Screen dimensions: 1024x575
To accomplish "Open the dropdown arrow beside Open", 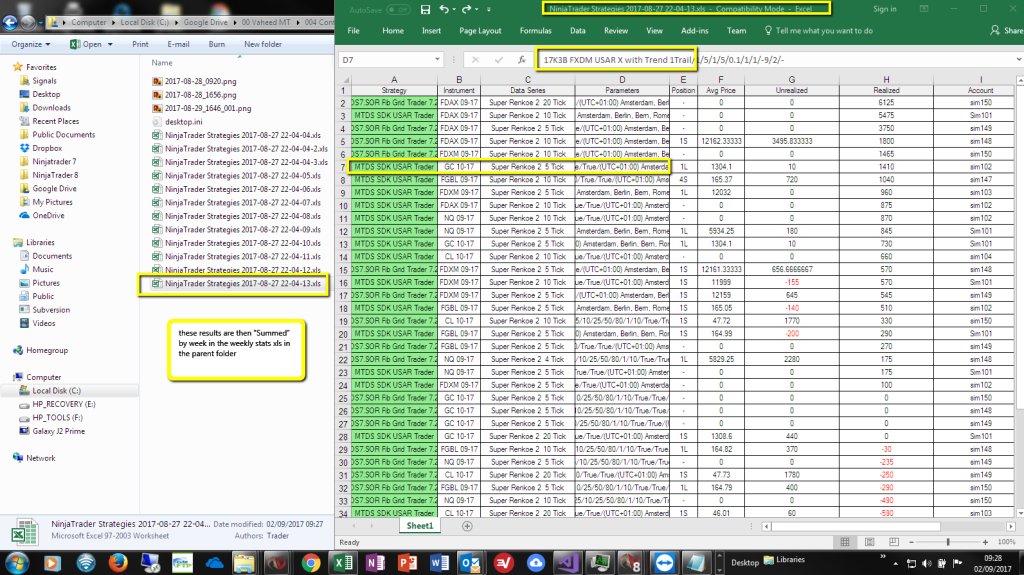I will tap(110, 44).
